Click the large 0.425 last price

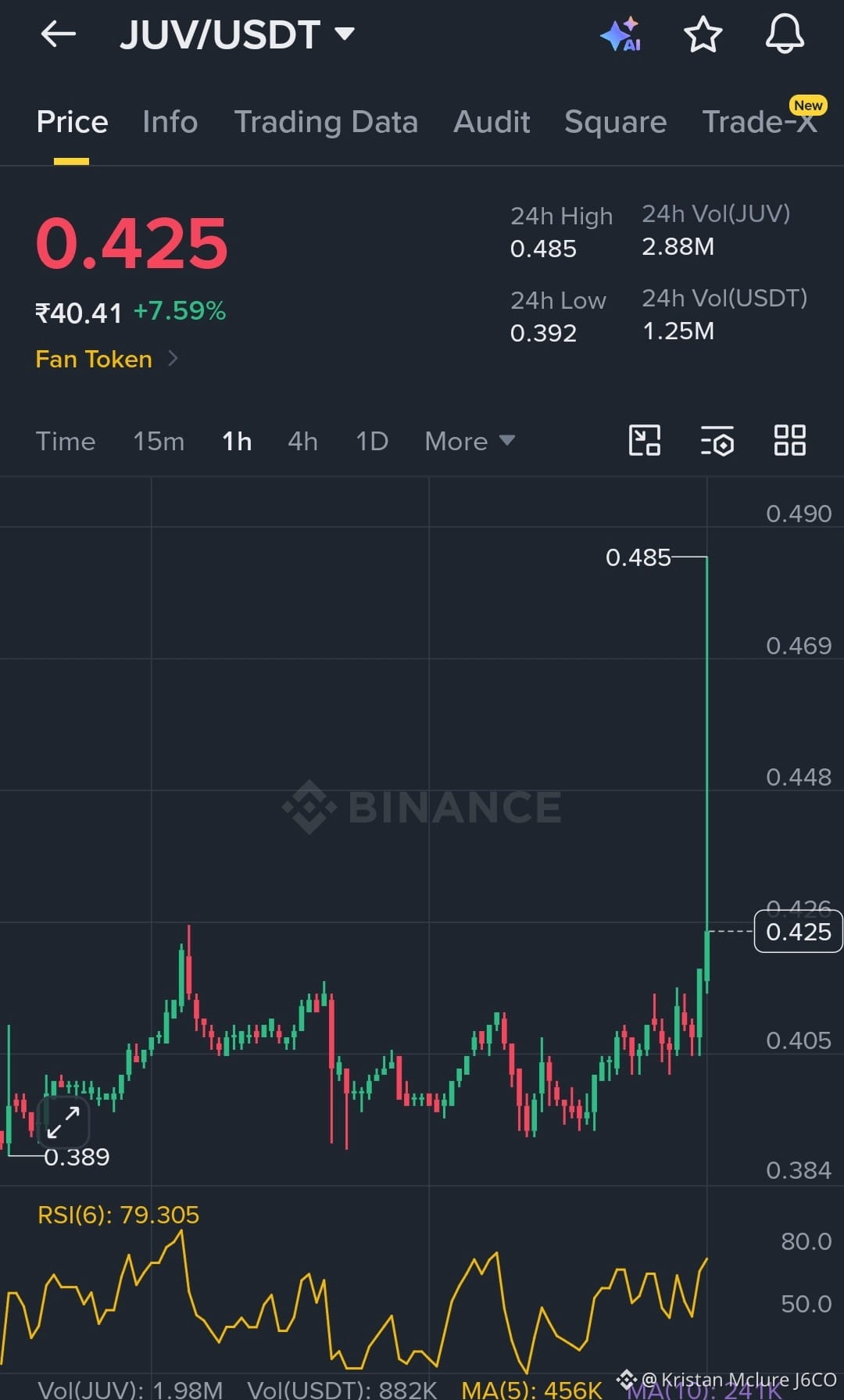tap(132, 243)
